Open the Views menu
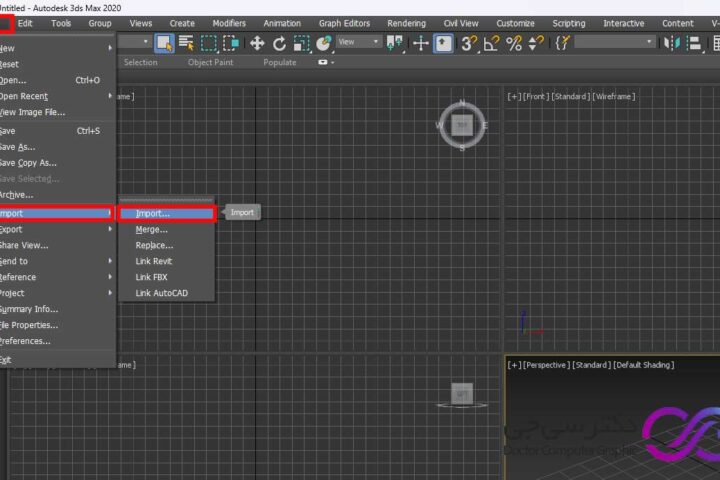 141,23
